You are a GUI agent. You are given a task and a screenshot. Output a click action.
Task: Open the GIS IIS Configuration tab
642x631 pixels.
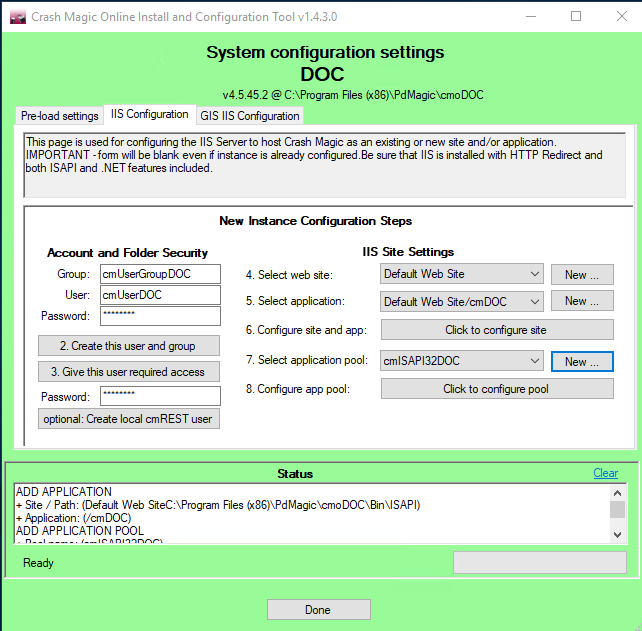tap(250, 116)
